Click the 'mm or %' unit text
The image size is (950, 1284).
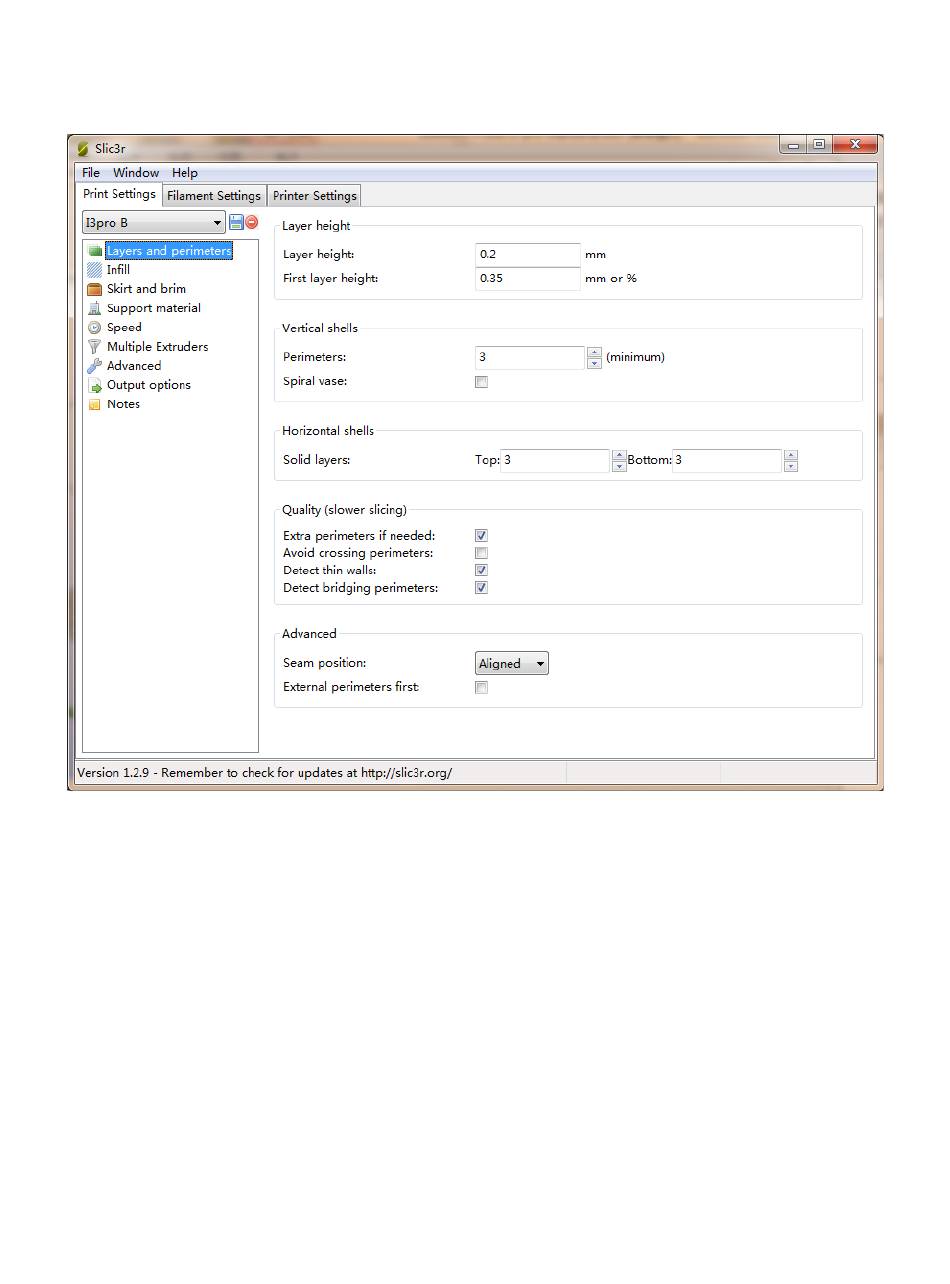click(611, 279)
